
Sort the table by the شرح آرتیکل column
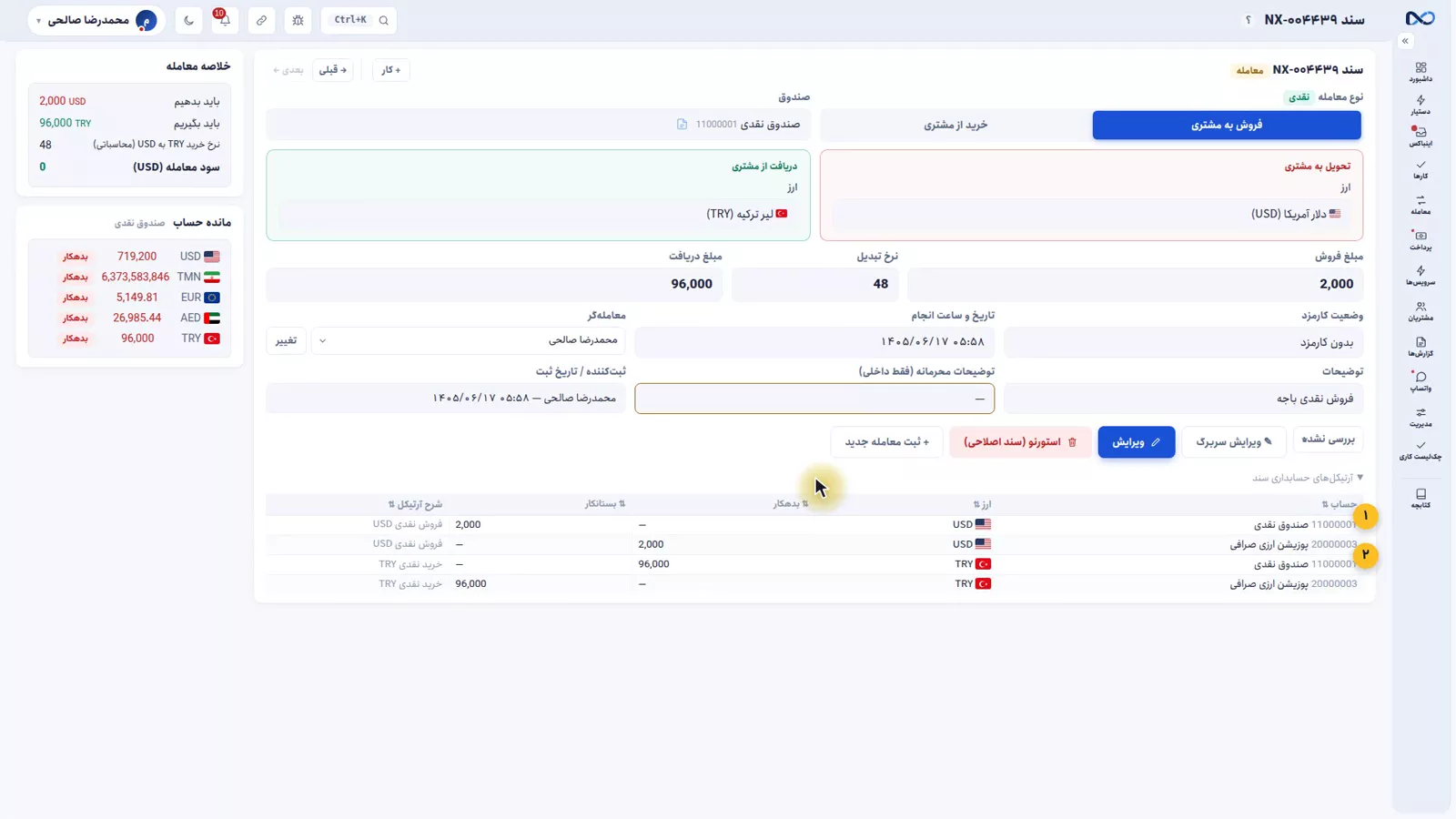pyautogui.click(x=415, y=504)
